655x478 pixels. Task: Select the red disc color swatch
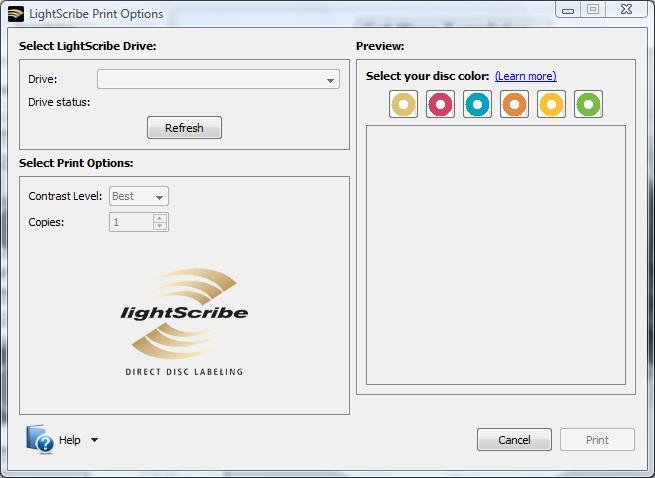[440, 104]
